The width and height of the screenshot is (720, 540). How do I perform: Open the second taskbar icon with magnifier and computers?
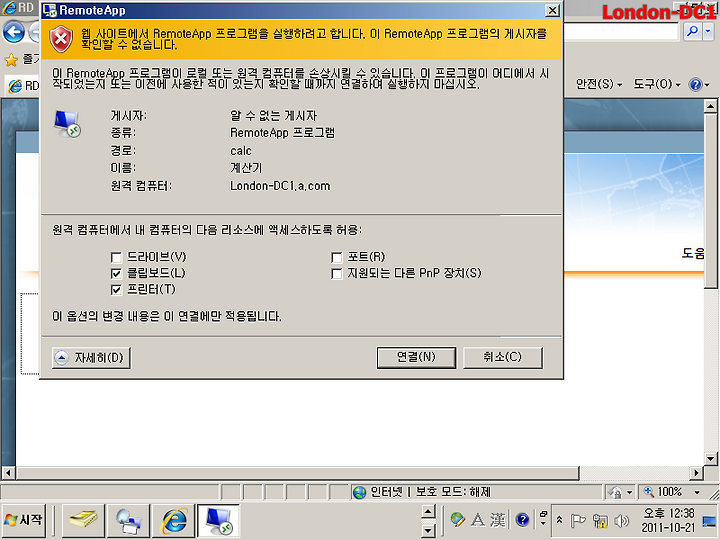tap(128, 520)
